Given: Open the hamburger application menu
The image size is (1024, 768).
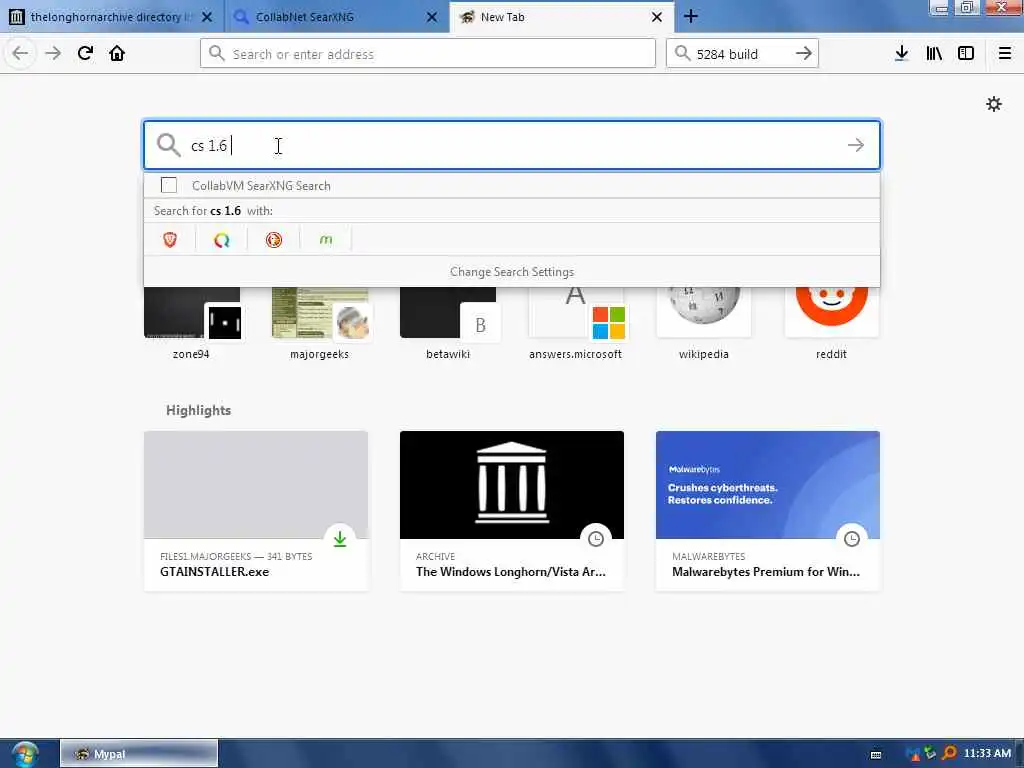Looking at the screenshot, I should click(x=1004, y=54).
